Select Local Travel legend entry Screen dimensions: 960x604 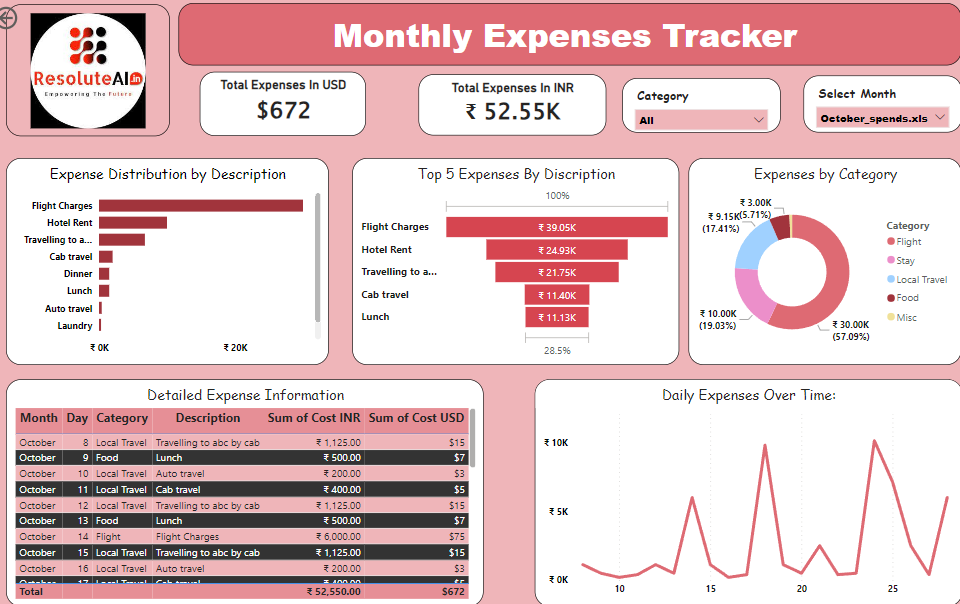(920, 280)
